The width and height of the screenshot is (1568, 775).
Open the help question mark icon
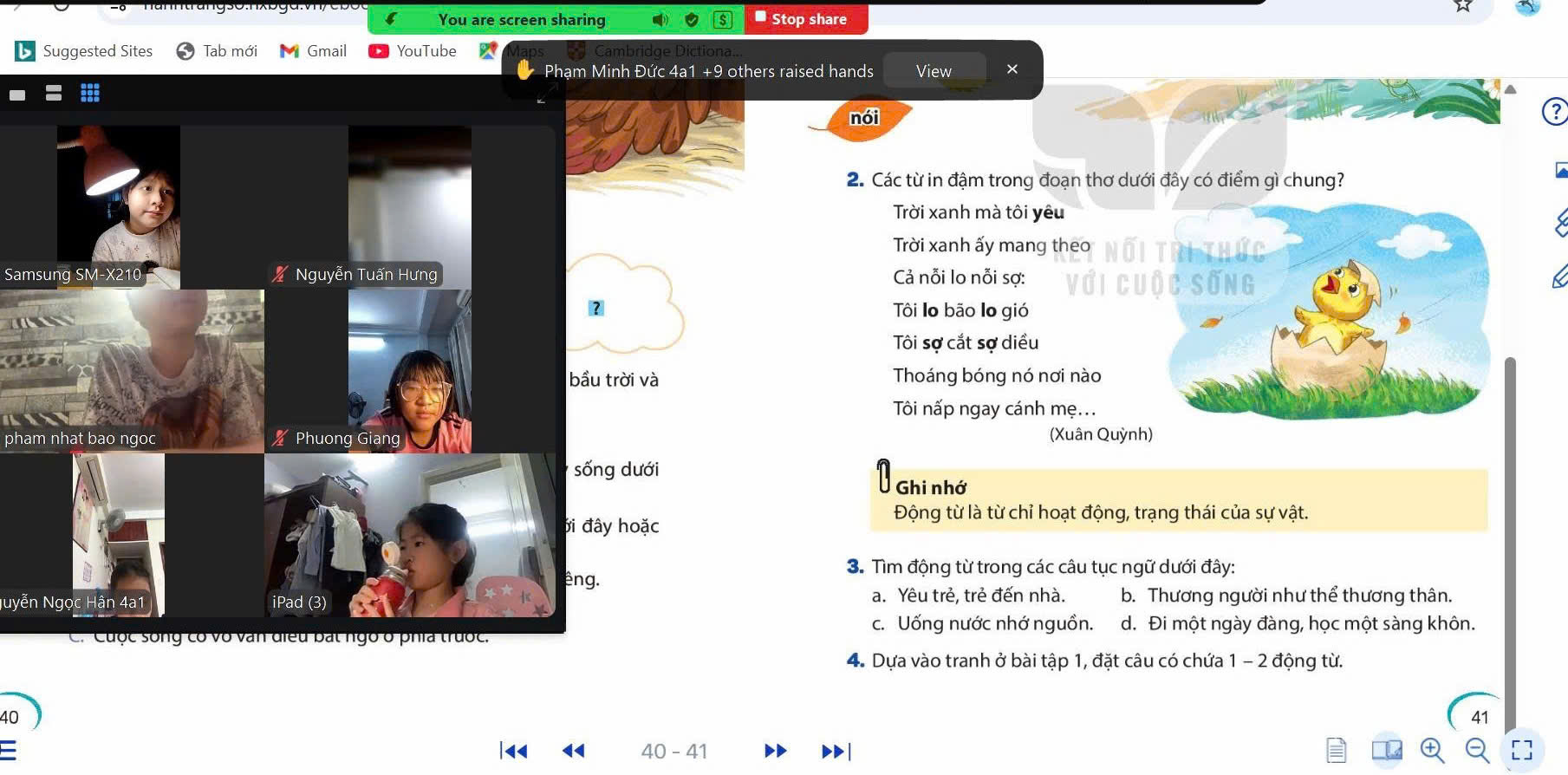[x=1555, y=112]
